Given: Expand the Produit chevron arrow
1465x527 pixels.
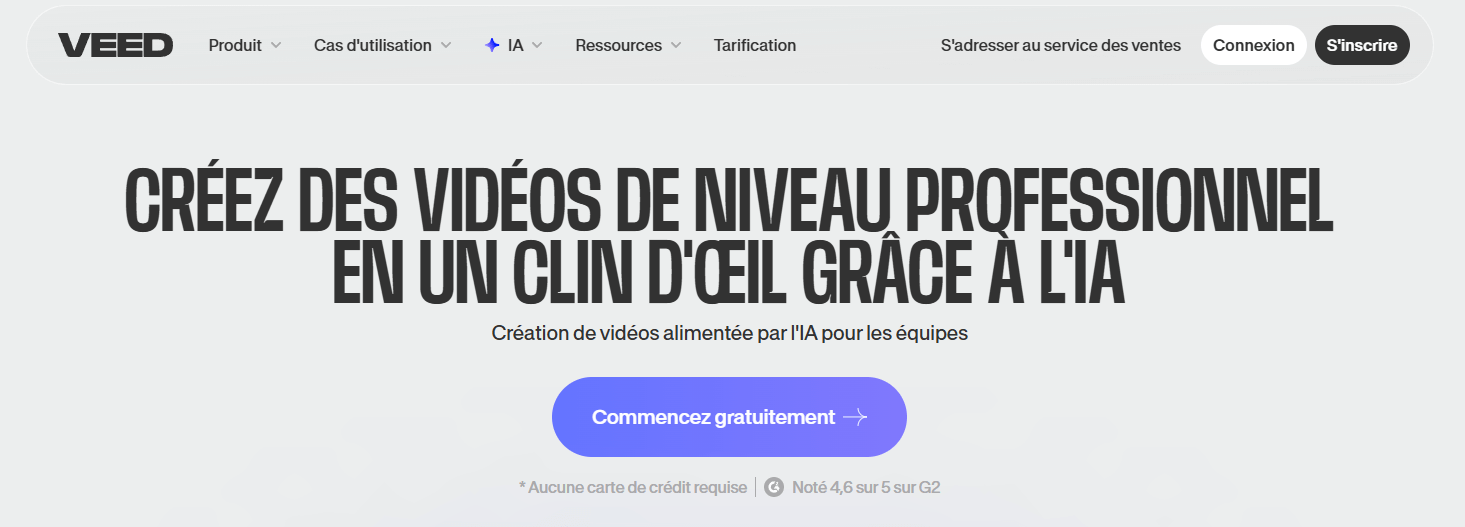Looking at the screenshot, I should (276, 45).
